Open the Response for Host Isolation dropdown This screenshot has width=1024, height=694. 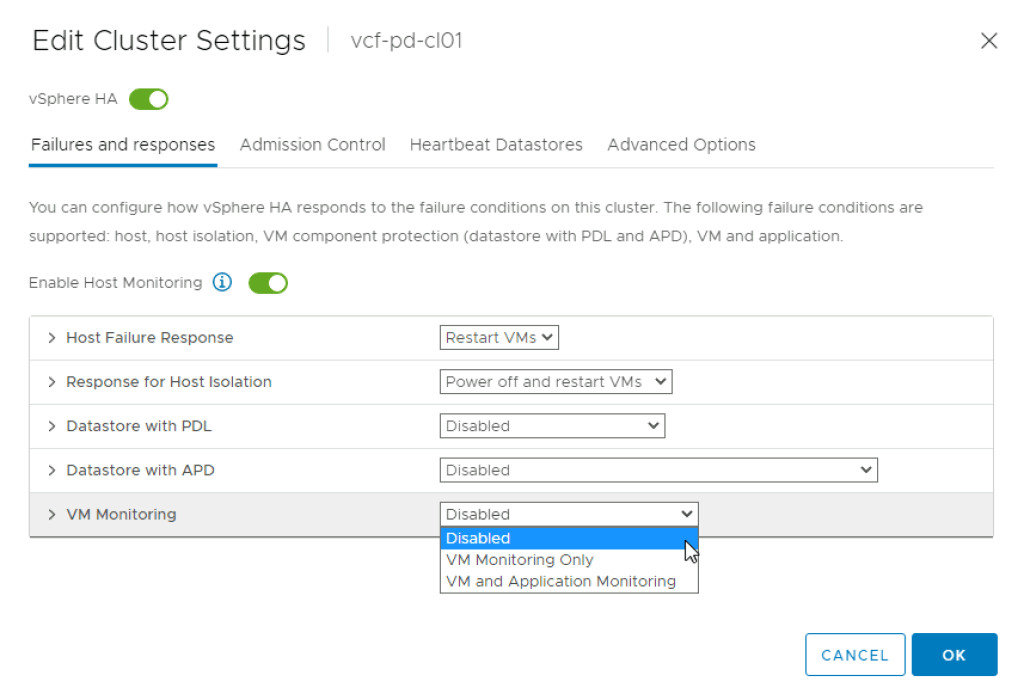(x=556, y=382)
